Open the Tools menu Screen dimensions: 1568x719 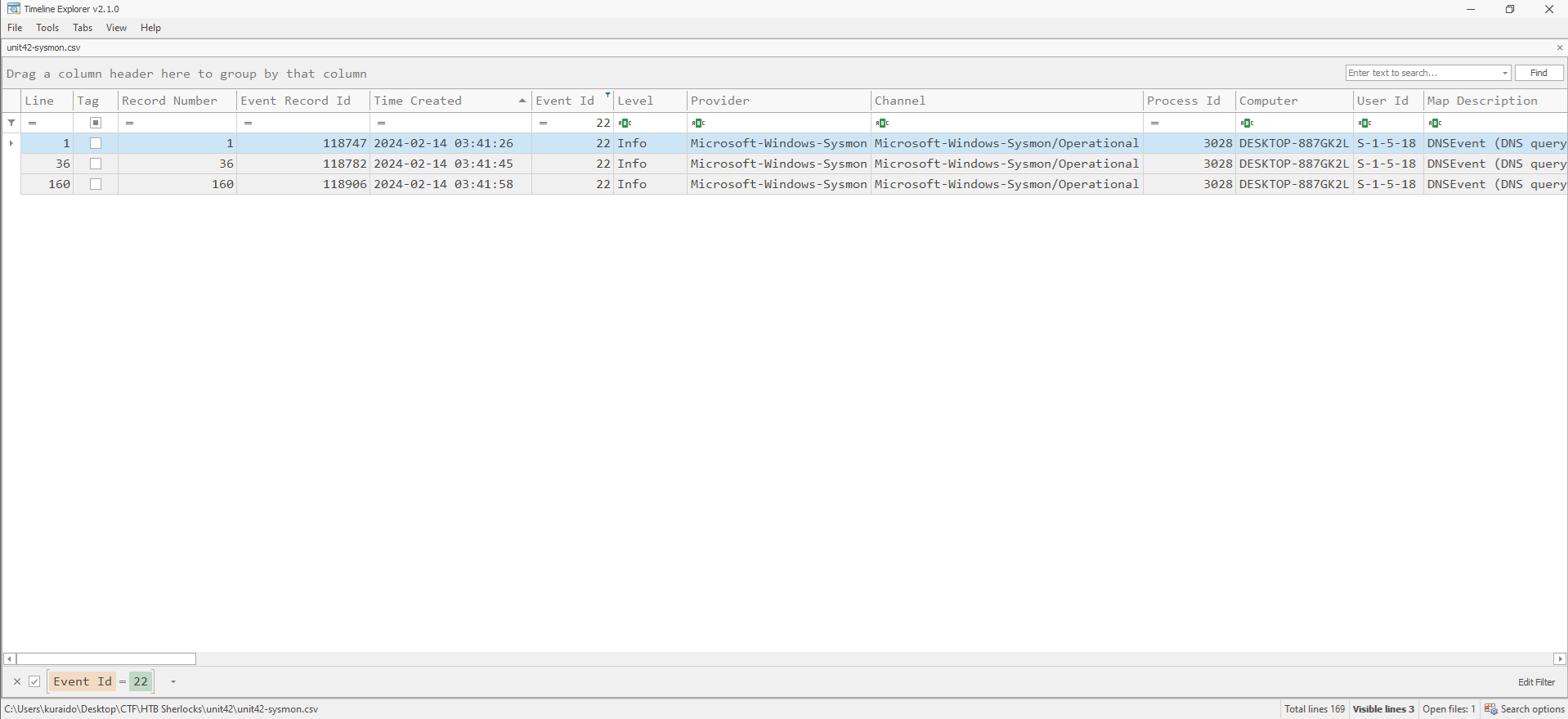[x=47, y=28]
